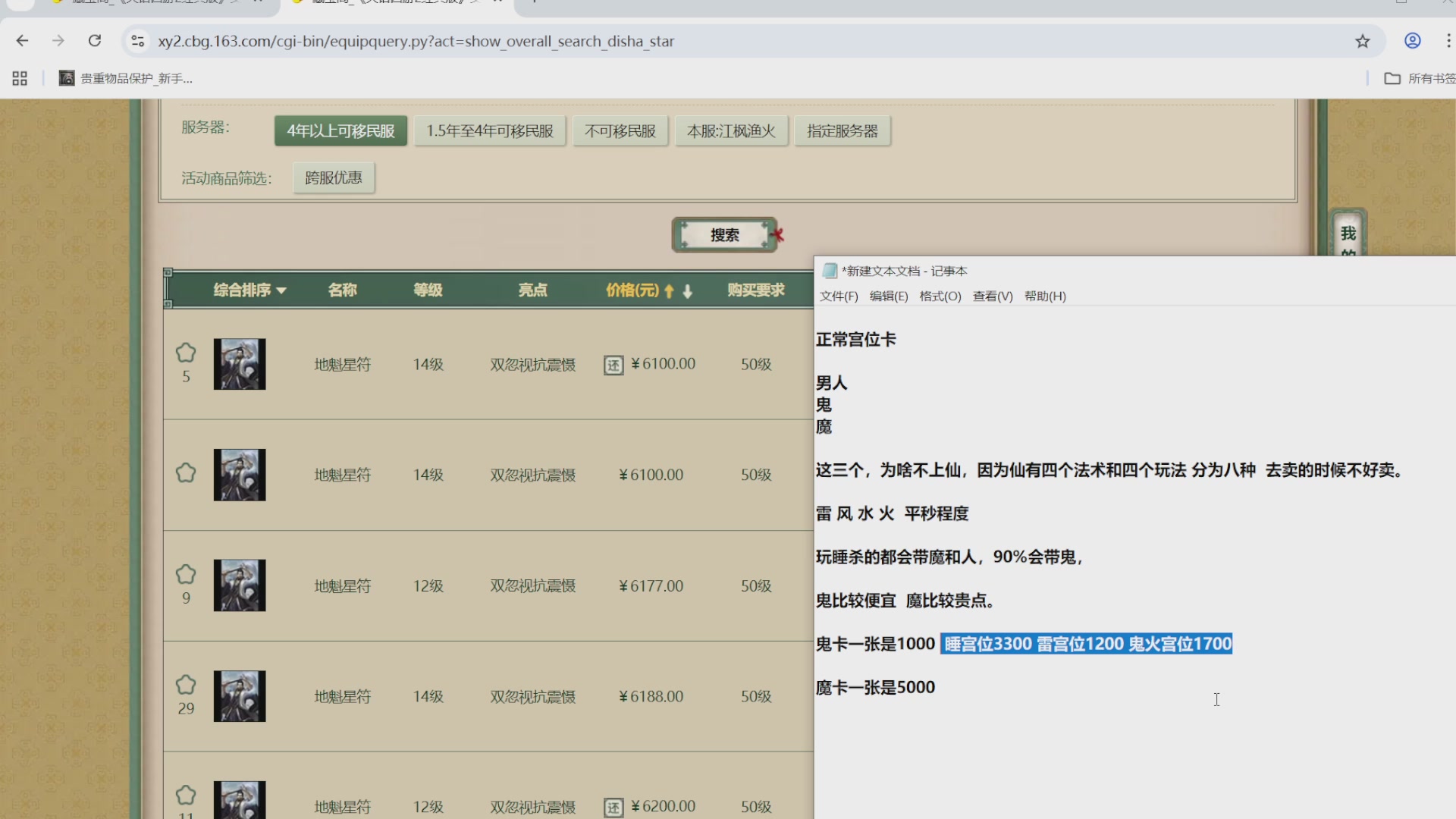Open the 格式(O) menu in Notepad
This screenshot has width=1456, height=819.
[940, 297]
